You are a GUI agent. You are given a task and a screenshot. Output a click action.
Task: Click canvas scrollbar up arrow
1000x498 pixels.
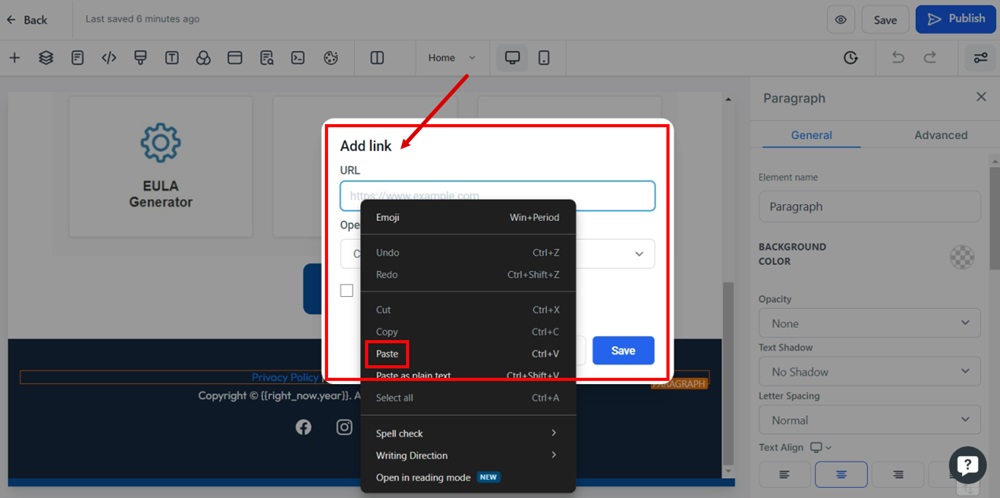(x=728, y=99)
